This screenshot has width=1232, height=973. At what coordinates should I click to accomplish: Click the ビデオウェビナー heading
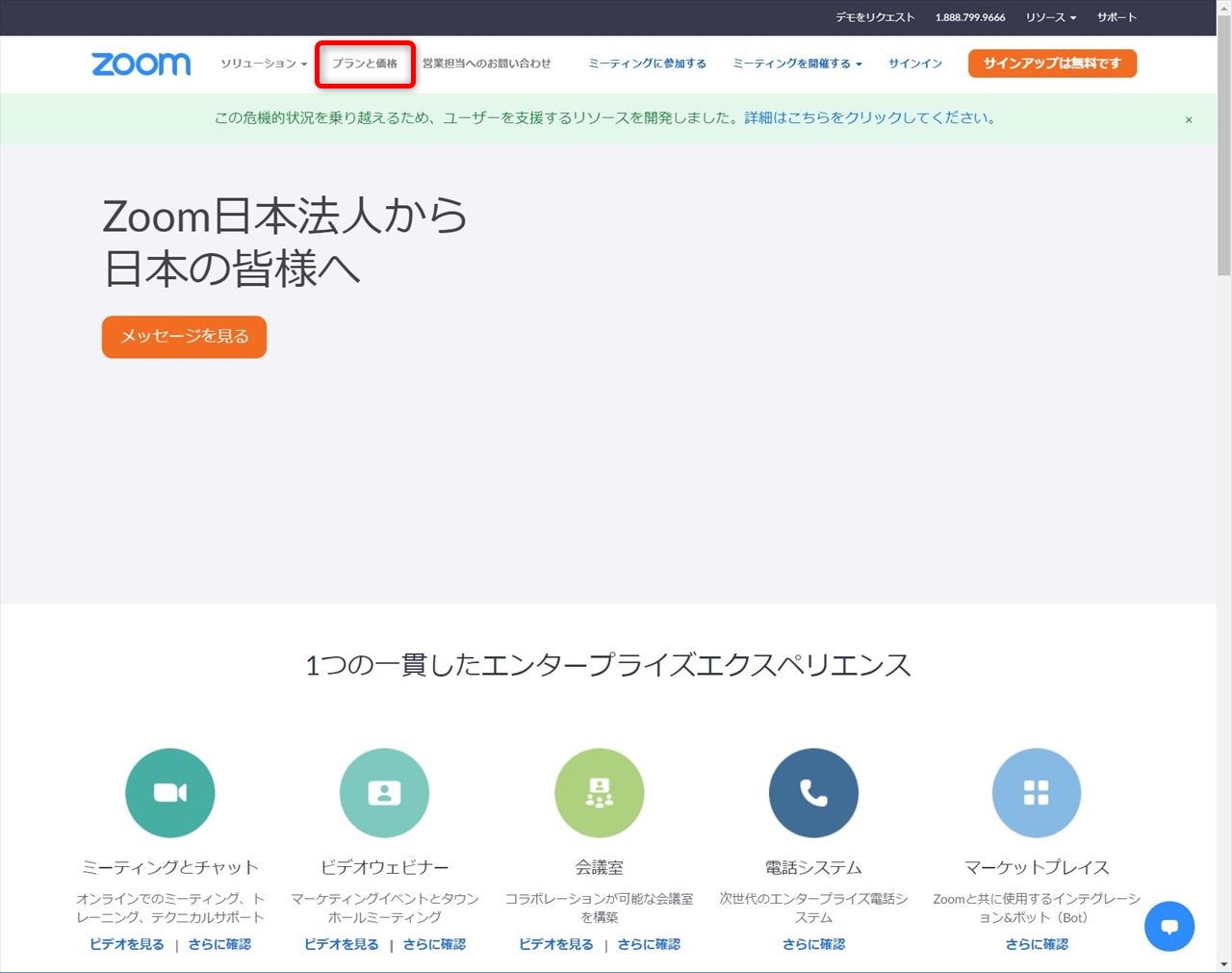point(384,867)
